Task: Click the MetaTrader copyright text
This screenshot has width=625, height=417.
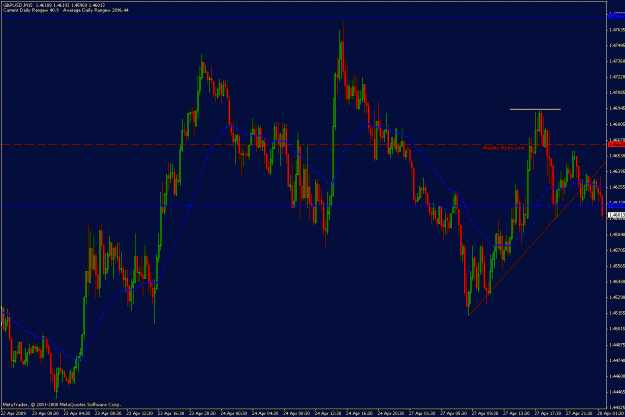Action: (x=61, y=405)
